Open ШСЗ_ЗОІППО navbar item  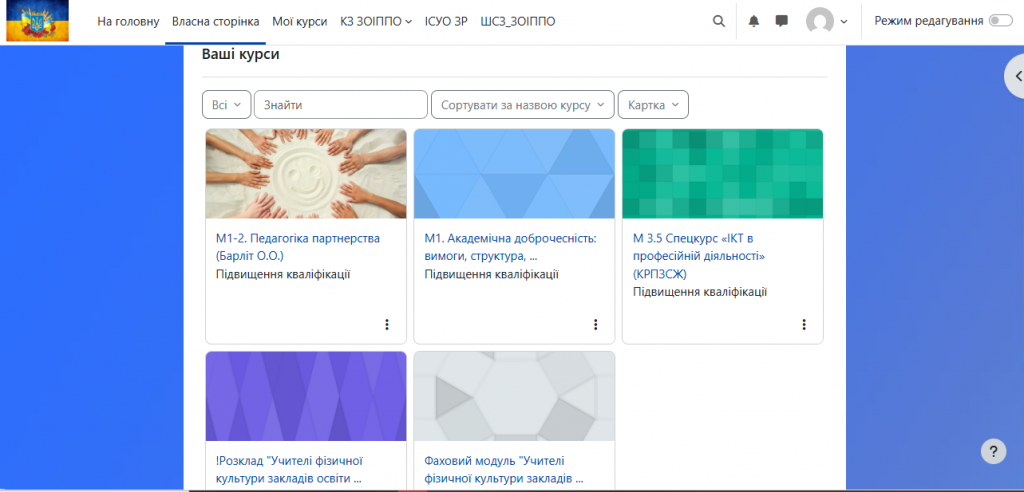tap(517, 22)
